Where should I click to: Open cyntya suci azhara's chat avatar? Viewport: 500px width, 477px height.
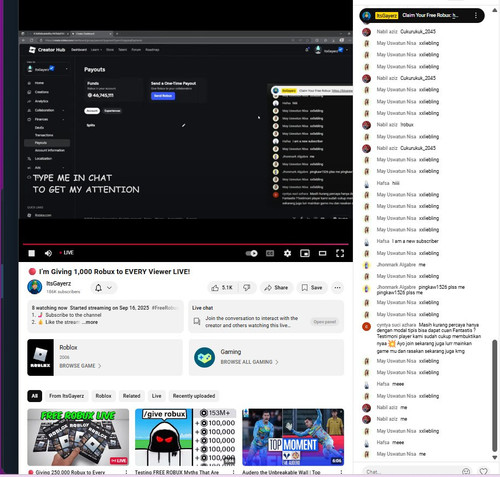[366, 327]
